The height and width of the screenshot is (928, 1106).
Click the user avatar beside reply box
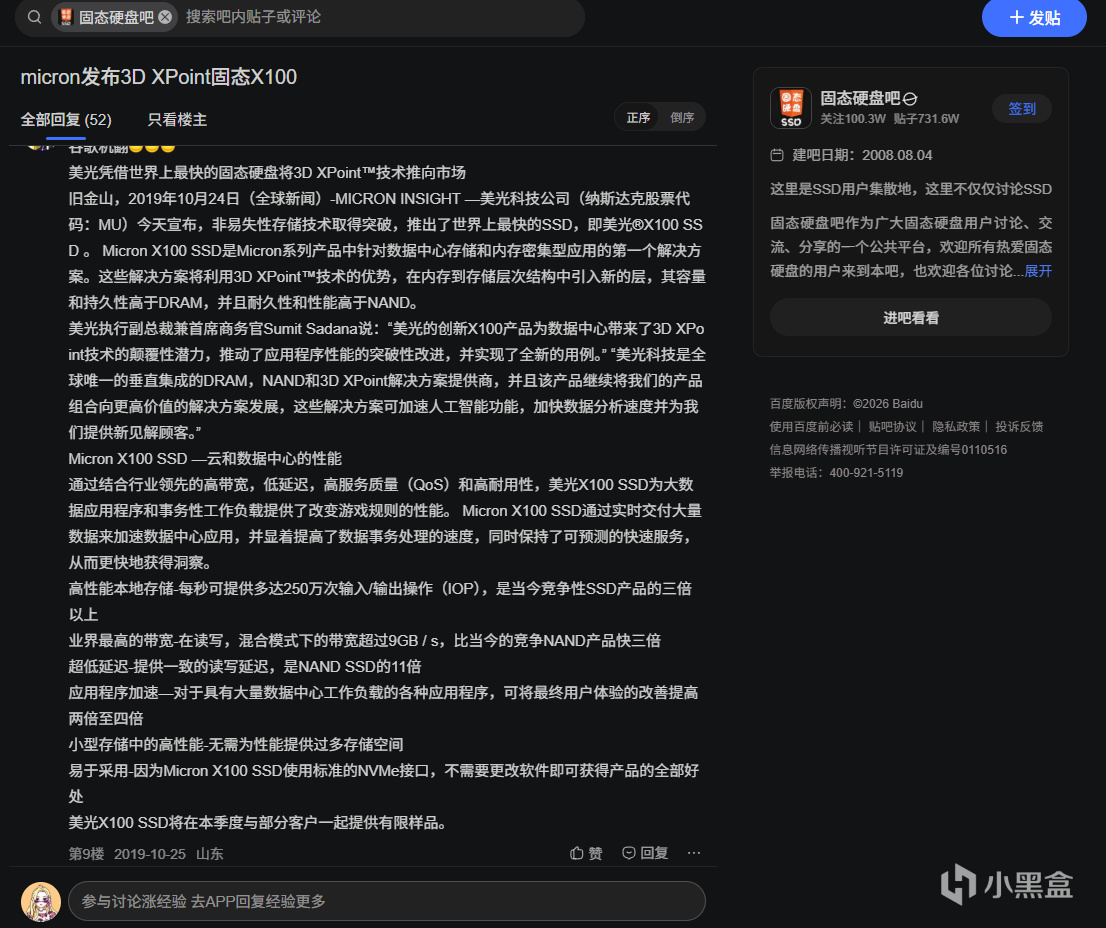pos(41,902)
